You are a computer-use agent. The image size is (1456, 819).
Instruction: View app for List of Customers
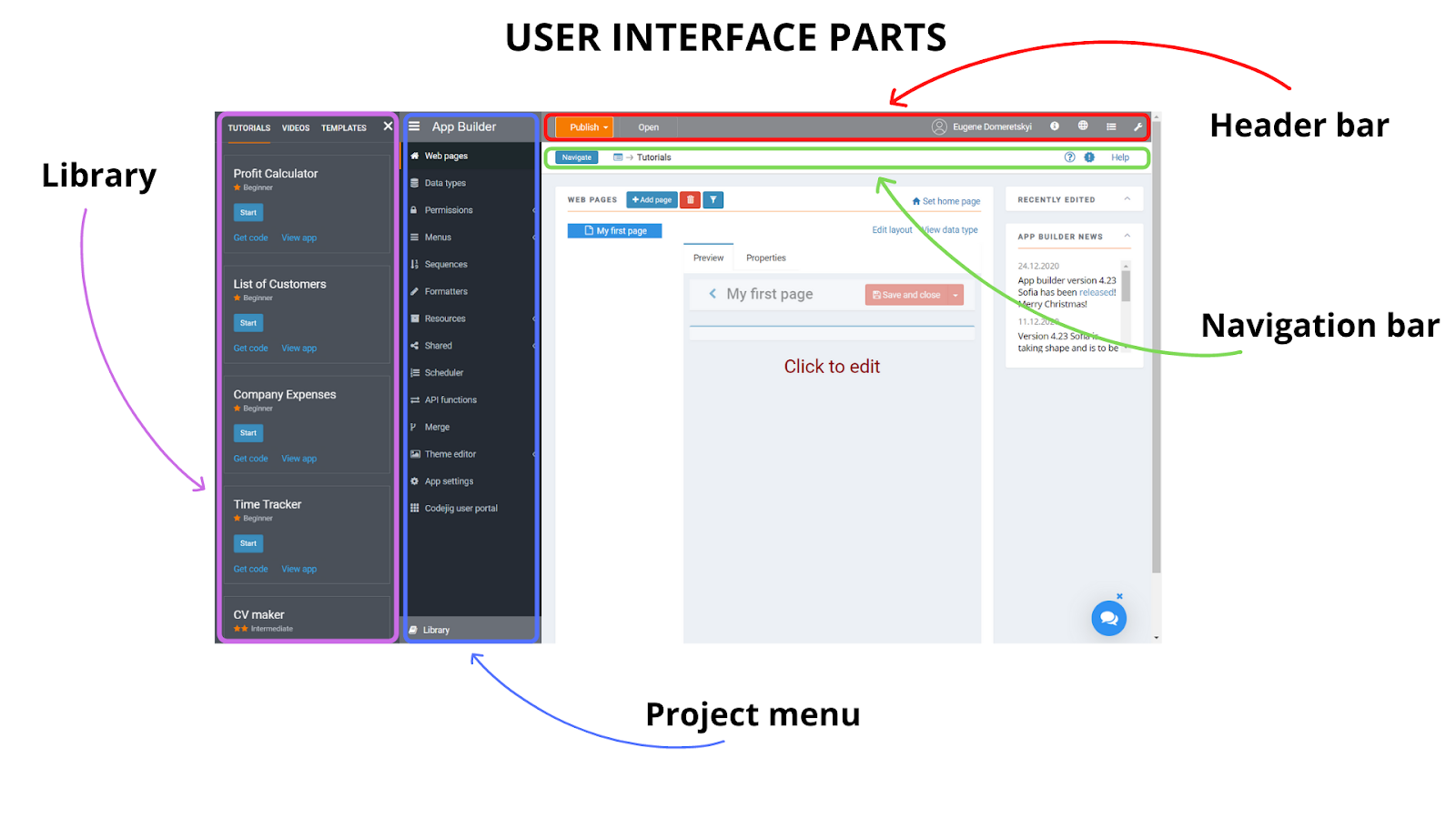coord(299,349)
